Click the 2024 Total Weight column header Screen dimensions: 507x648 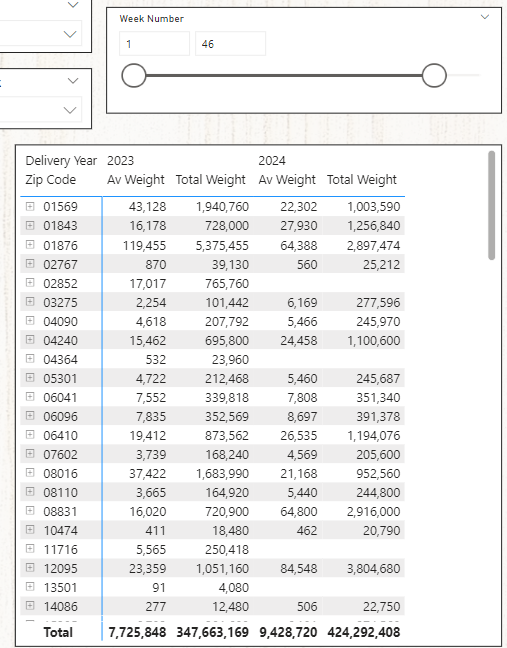[x=362, y=180]
